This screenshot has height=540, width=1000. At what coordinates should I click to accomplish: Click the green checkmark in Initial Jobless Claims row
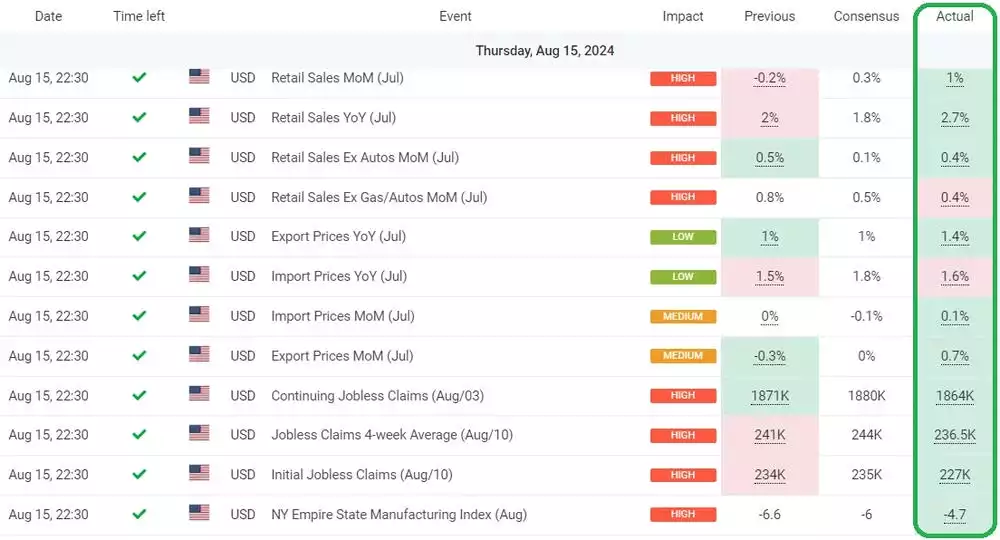(139, 474)
